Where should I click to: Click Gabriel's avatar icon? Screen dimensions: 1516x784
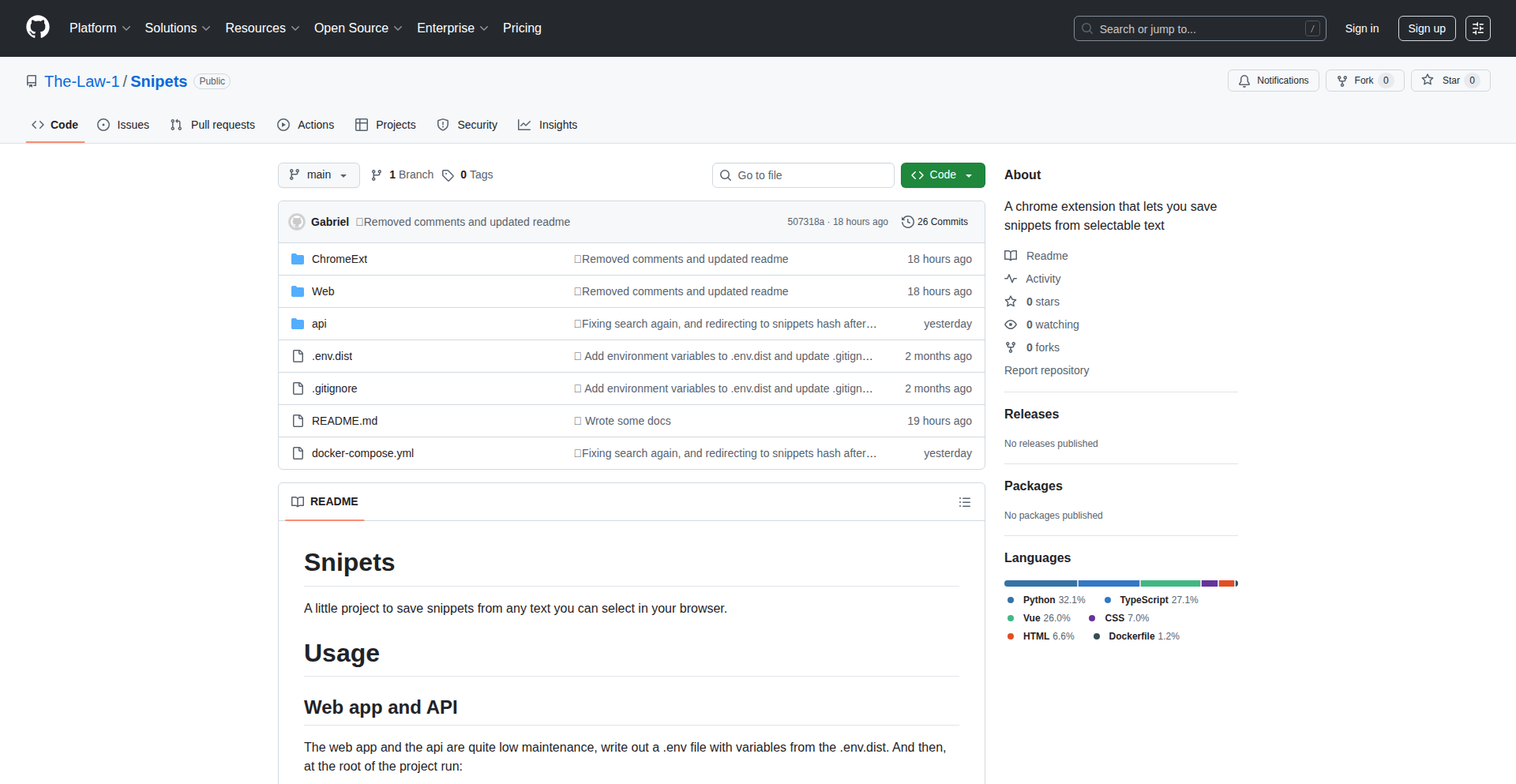coord(297,222)
